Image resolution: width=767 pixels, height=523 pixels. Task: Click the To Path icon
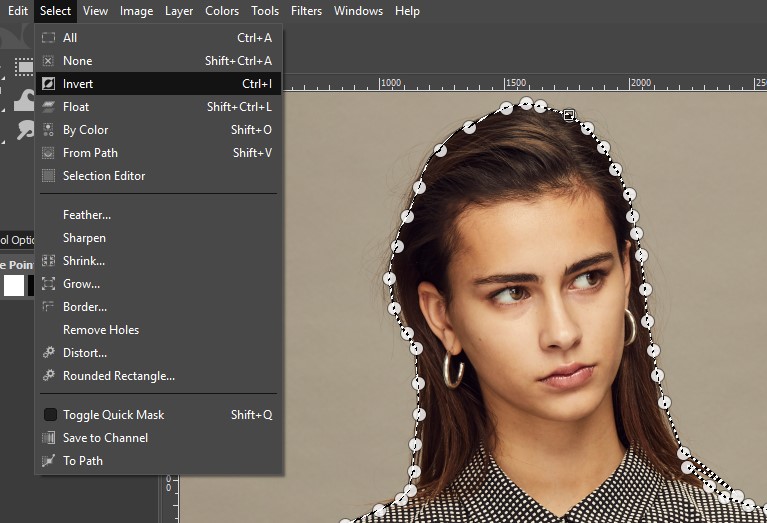[x=48, y=461]
